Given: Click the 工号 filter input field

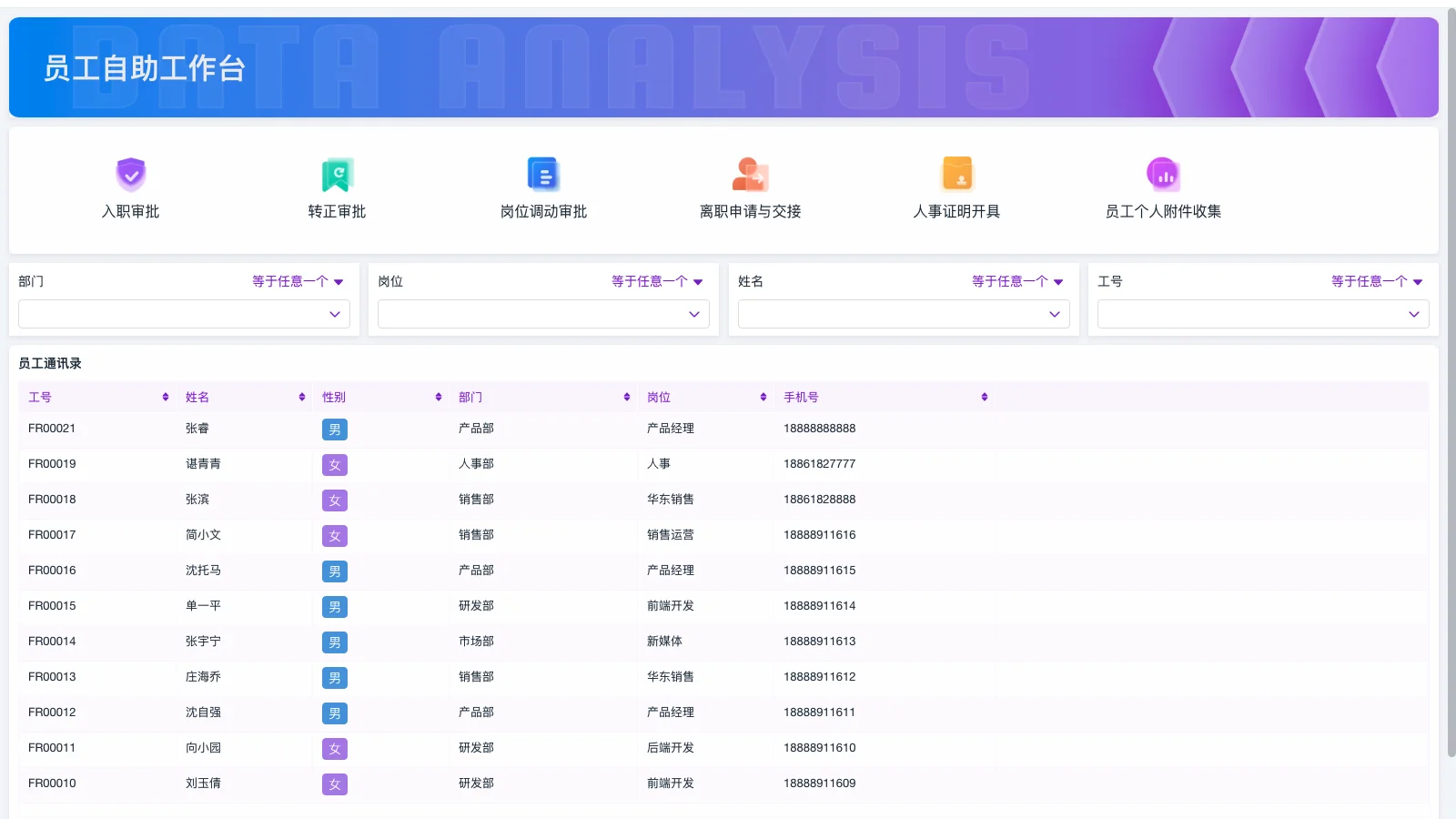Looking at the screenshot, I should click(x=1251, y=314).
